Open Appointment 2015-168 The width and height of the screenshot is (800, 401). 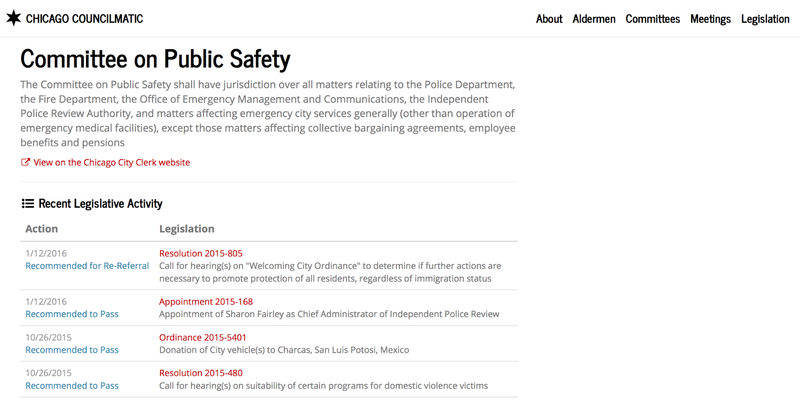205,302
